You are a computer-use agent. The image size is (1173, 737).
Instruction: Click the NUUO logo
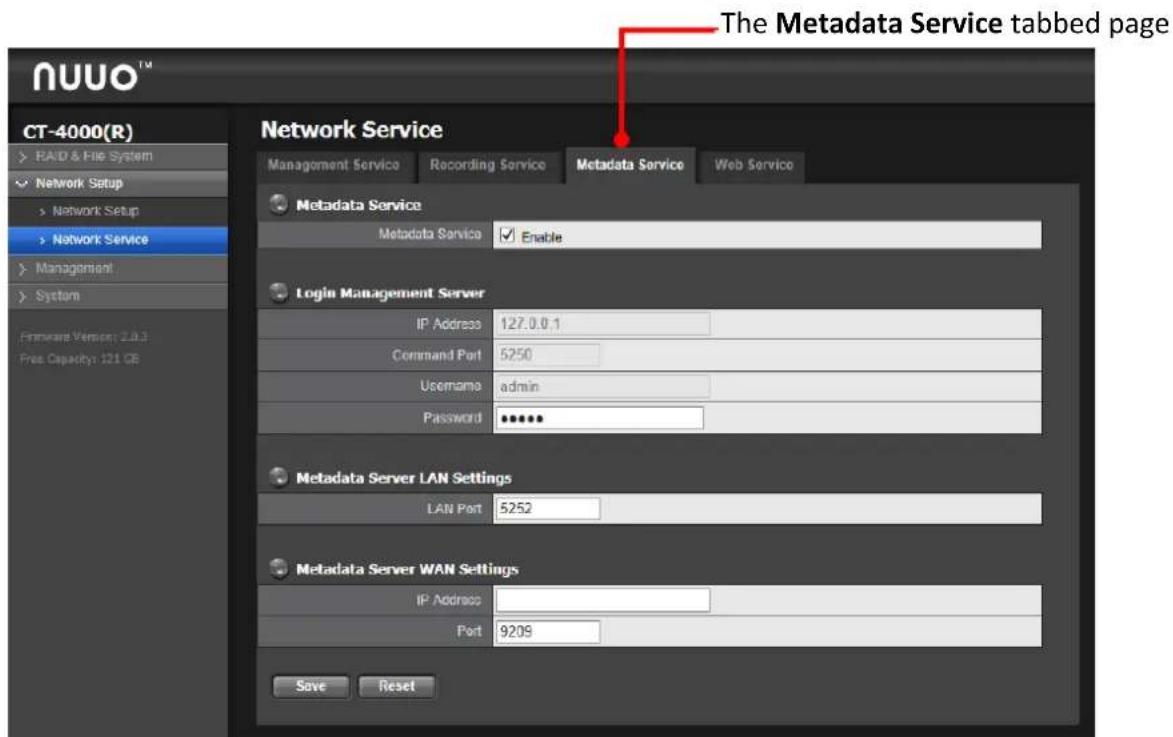[x=91, y=76]
